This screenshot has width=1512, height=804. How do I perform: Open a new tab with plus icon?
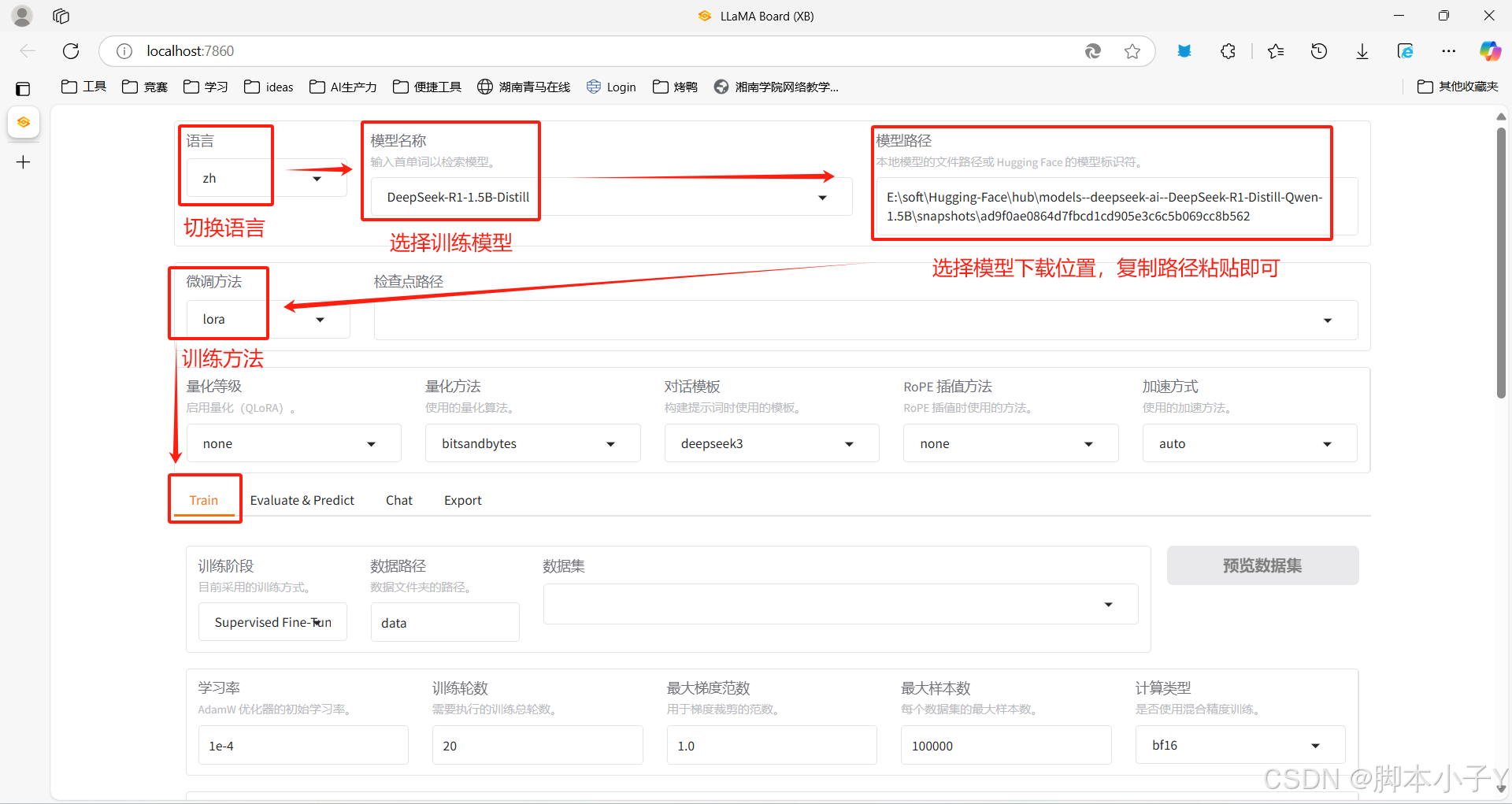point(24,162)
